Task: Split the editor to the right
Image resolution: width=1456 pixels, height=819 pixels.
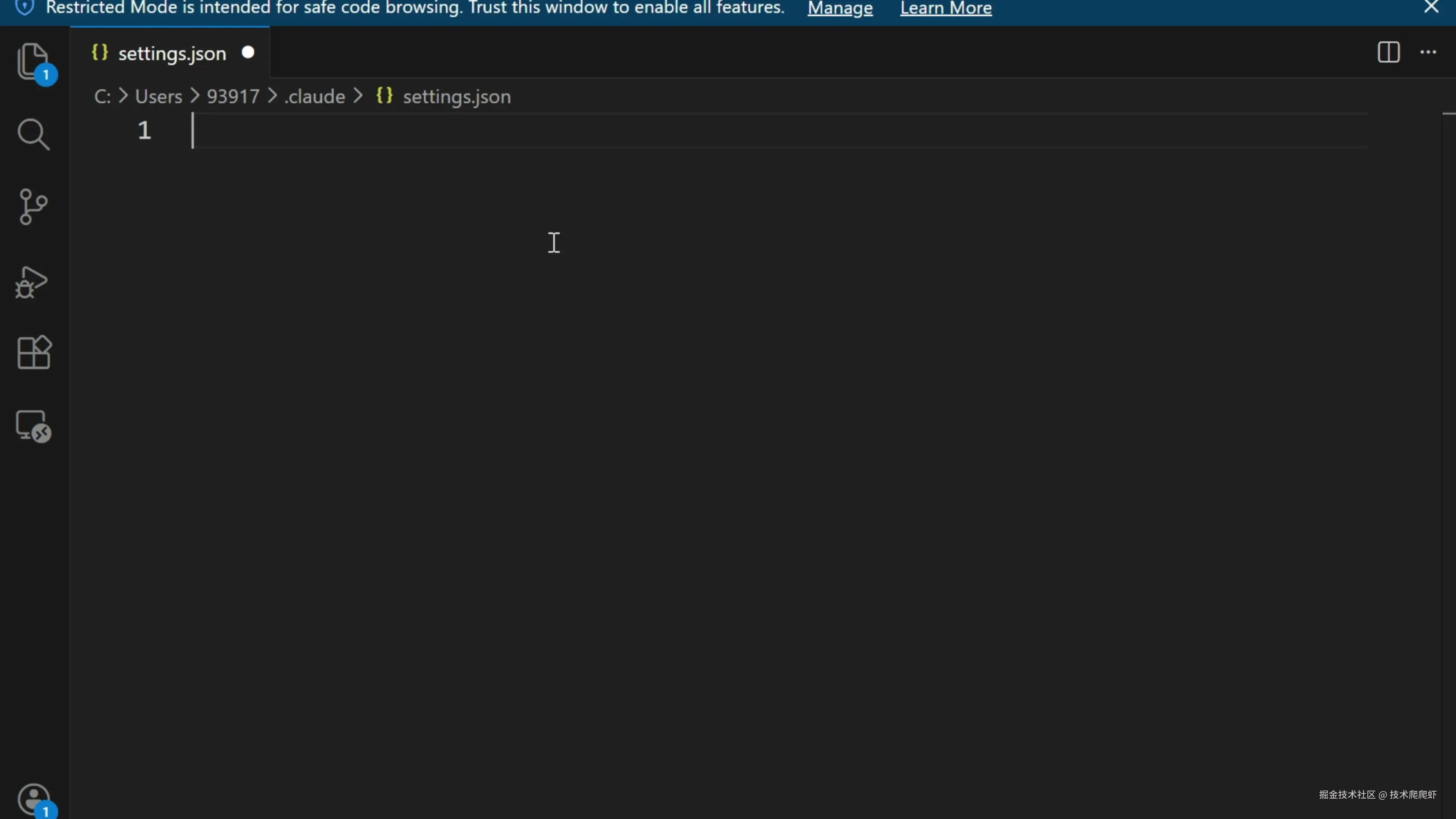Action: (1388, 53)
